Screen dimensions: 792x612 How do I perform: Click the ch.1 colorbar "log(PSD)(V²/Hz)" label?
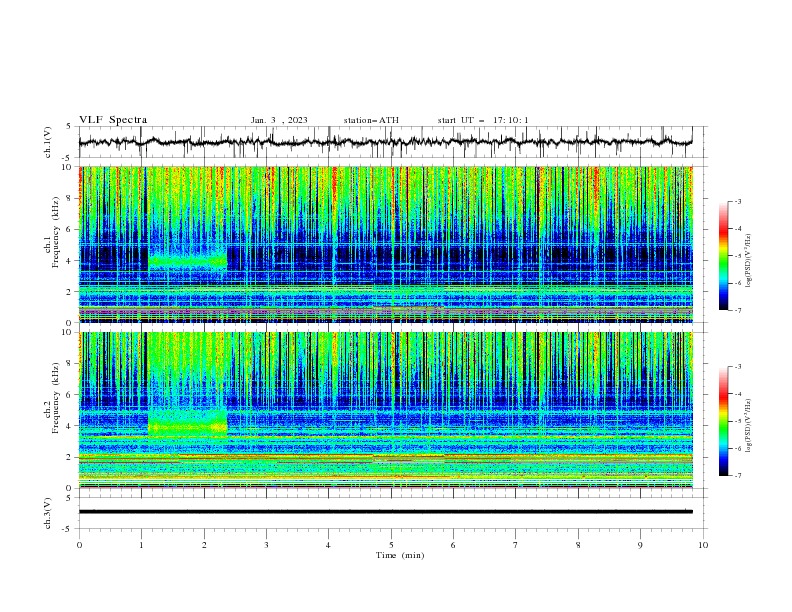pyautogui.click(x=748, y=261)
